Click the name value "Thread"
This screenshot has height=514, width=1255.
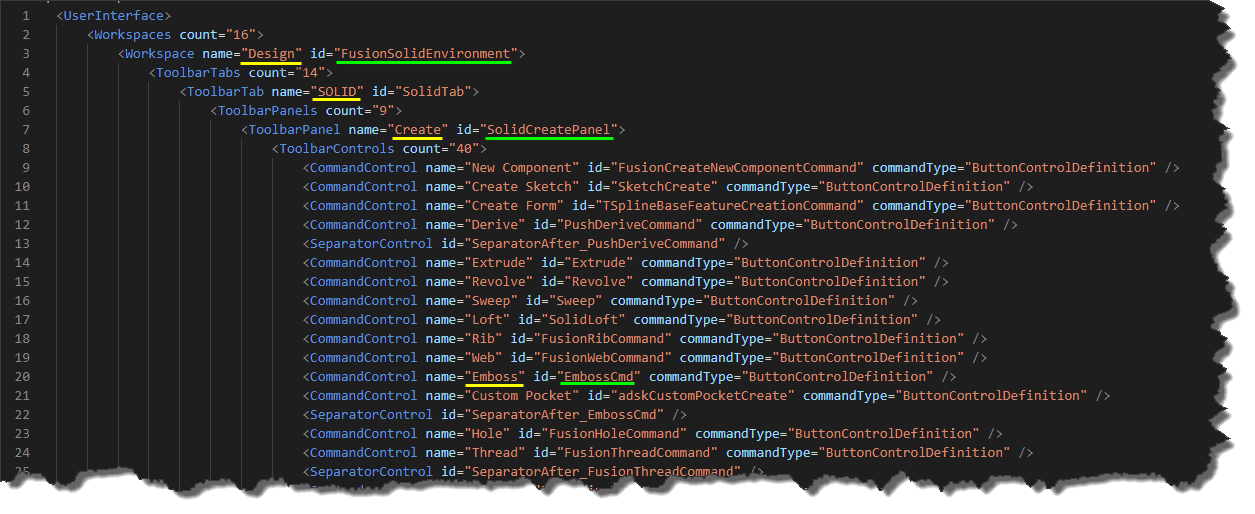click(495, 452)
